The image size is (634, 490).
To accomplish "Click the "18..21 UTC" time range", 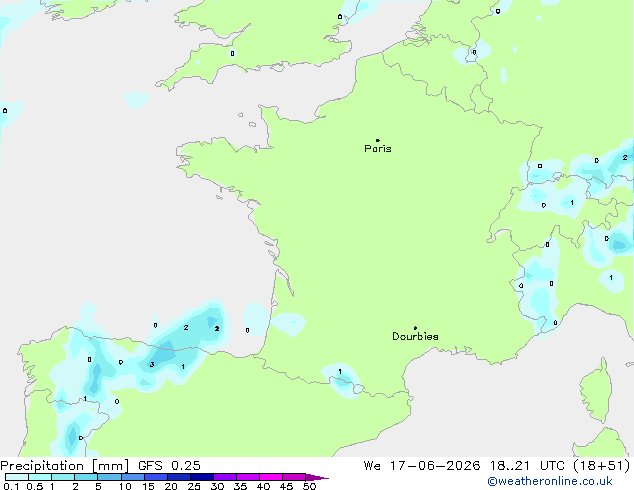I will pyautogui.click(x=527, y=466).
